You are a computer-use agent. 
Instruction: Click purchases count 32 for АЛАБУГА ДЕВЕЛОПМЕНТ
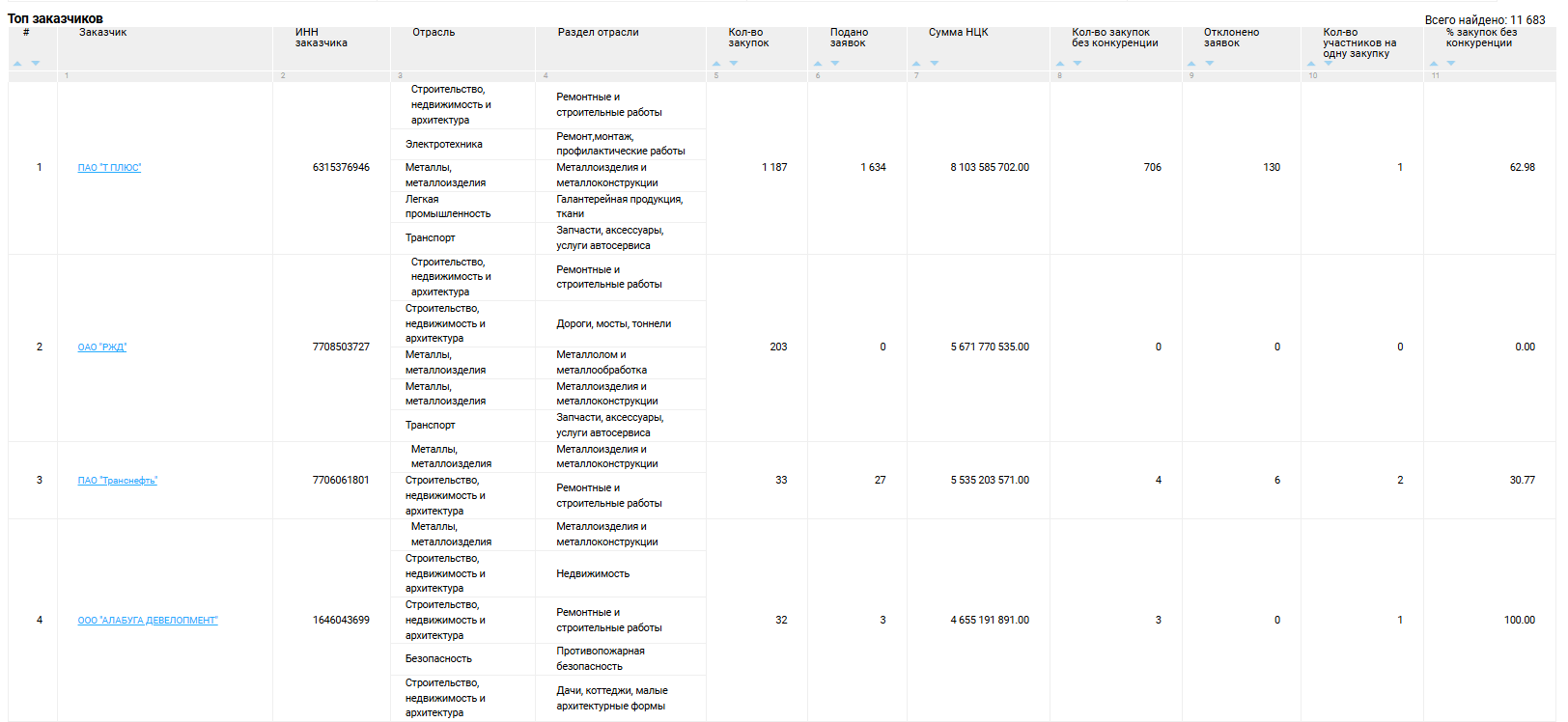pos(781,621)
